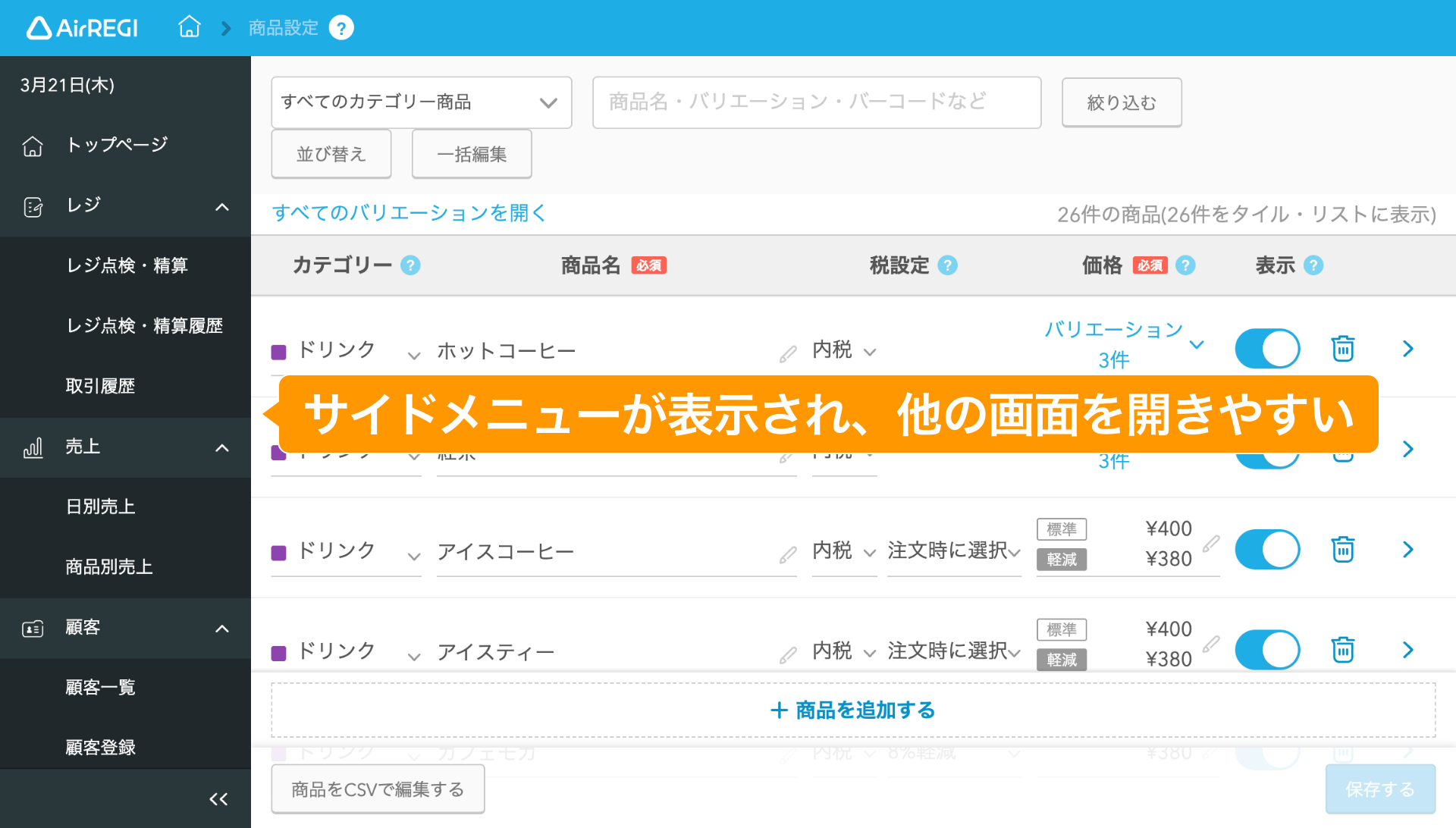Click the 売上 chart icon in sidebar

coord(33,447)
